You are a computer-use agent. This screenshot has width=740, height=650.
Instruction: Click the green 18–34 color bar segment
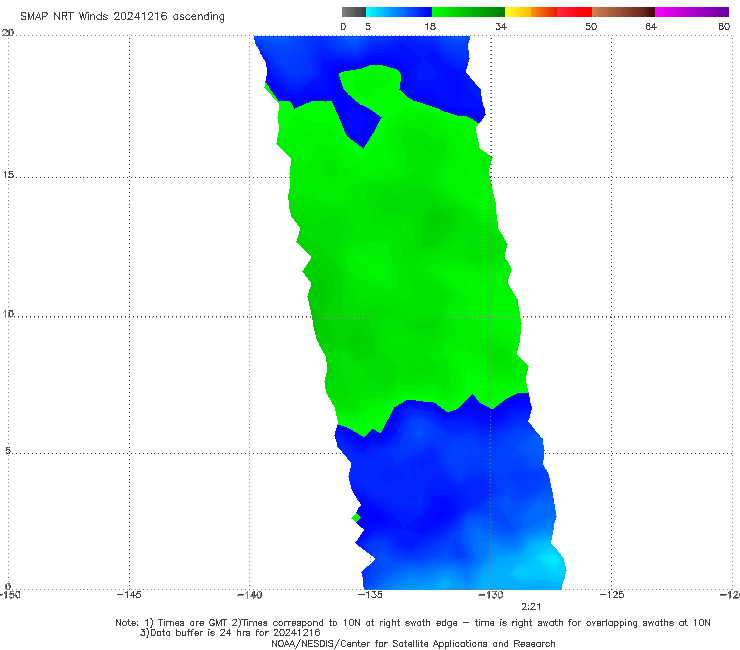coord(468,12)
